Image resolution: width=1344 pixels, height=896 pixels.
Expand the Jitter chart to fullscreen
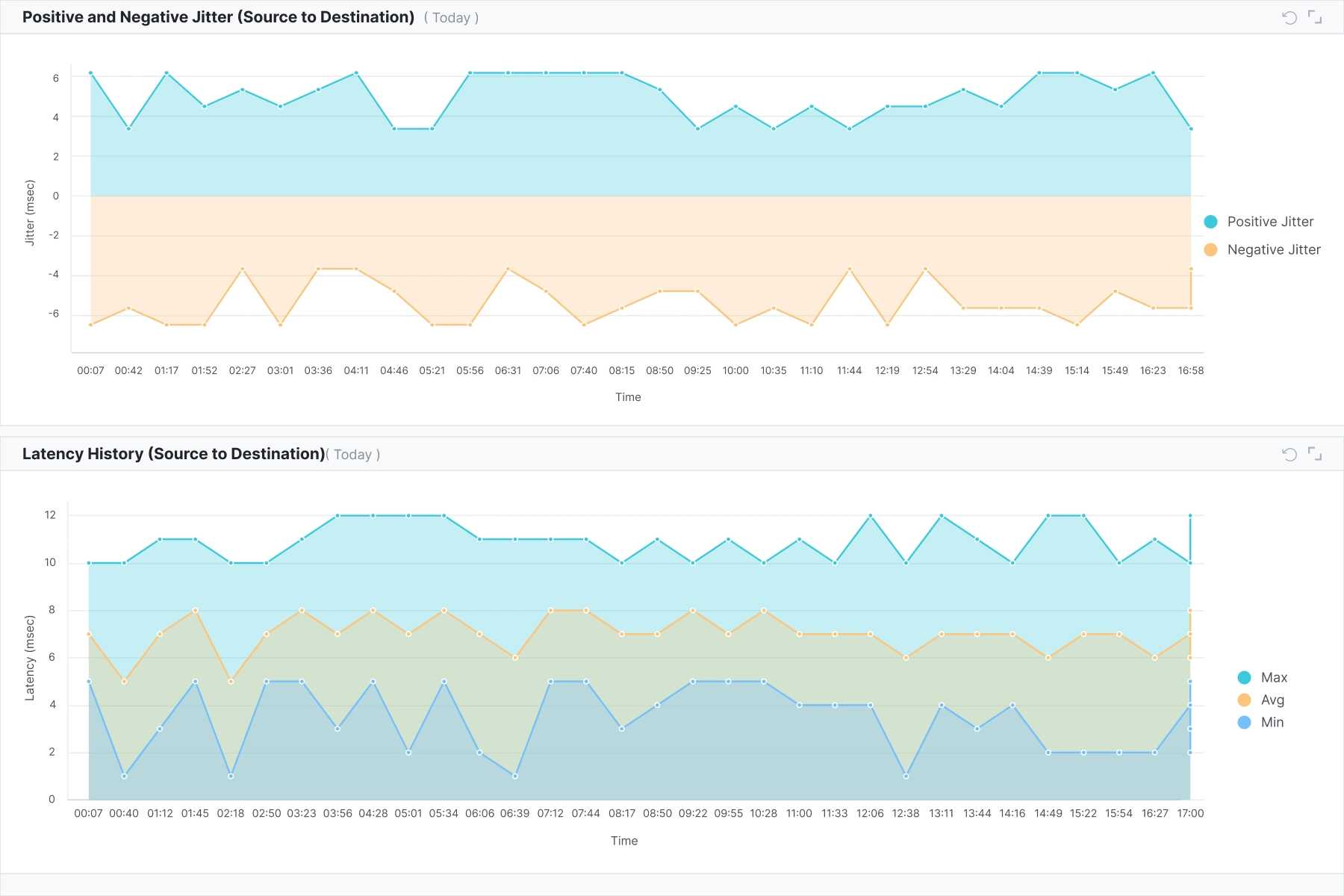pyautogui.click(x=1315, y=17)
